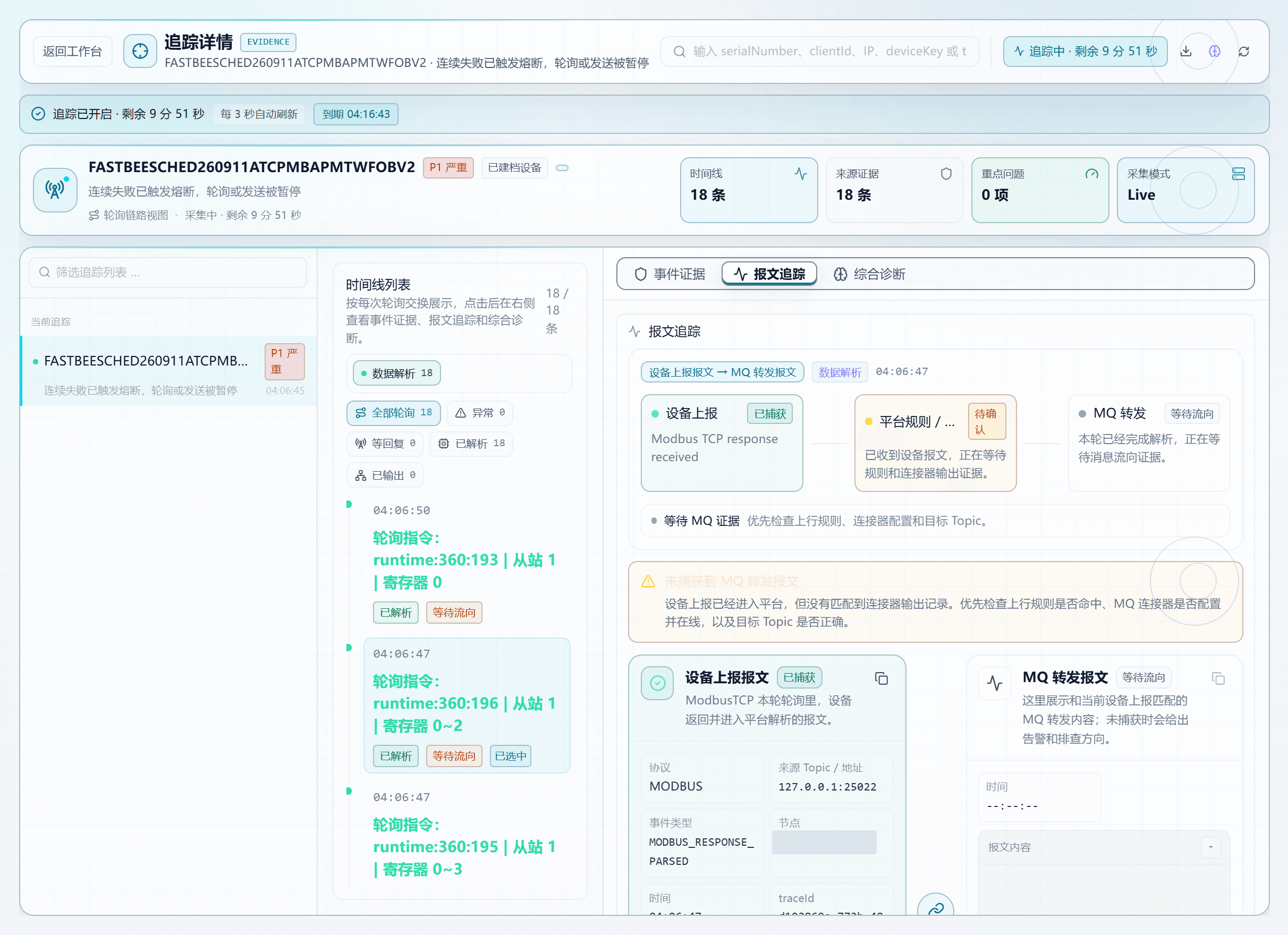This screenshot has height=935, width=1288.
Task: Open 轮询链路视图 link
Action: 129,215
